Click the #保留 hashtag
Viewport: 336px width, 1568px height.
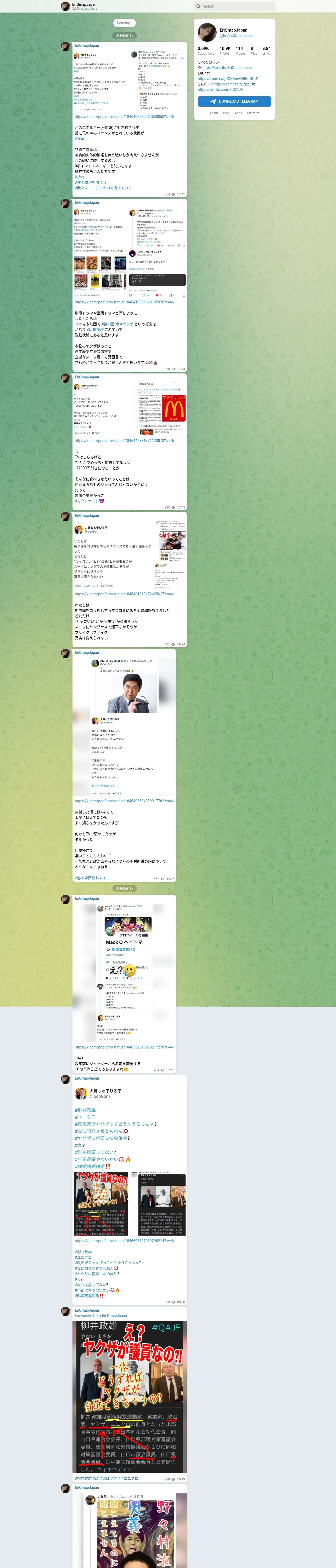click(80, 139)
